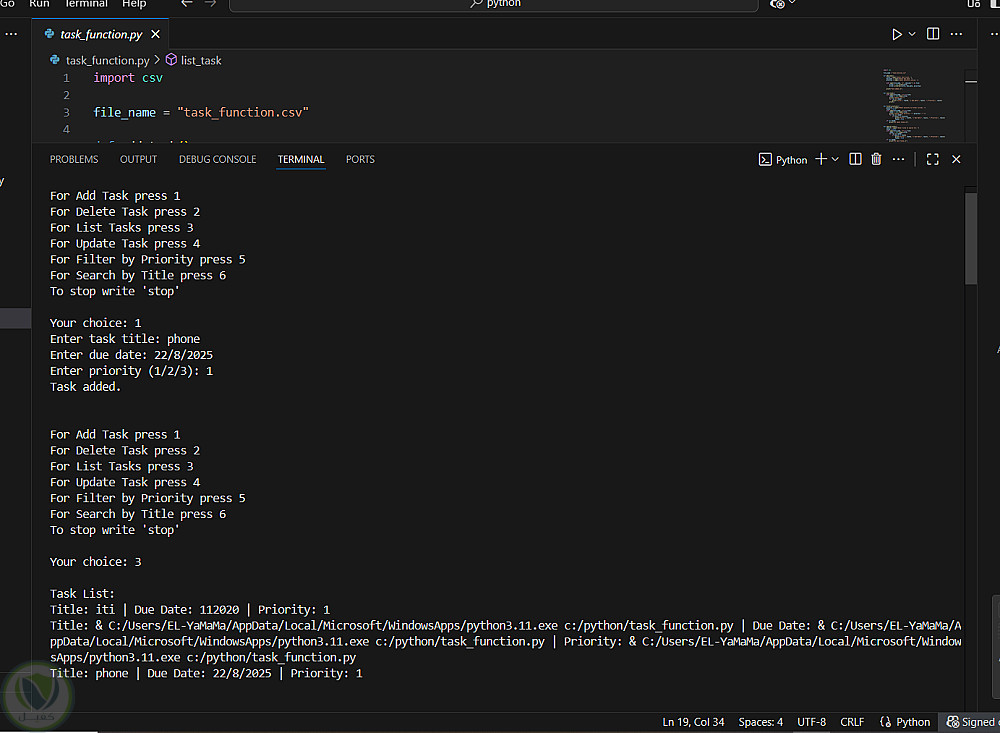
Task: Open terminal panel more actions menu
Action: click(x=898, y=159)
